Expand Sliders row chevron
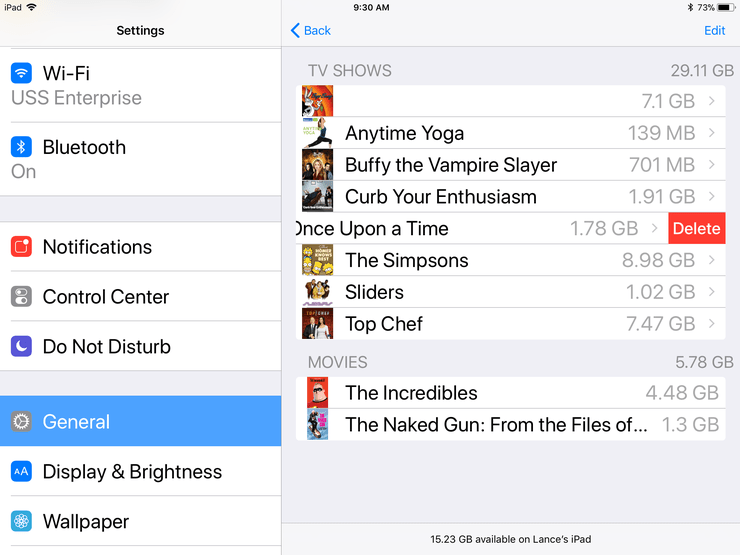740x555 pixels. [x=712, y=292]
